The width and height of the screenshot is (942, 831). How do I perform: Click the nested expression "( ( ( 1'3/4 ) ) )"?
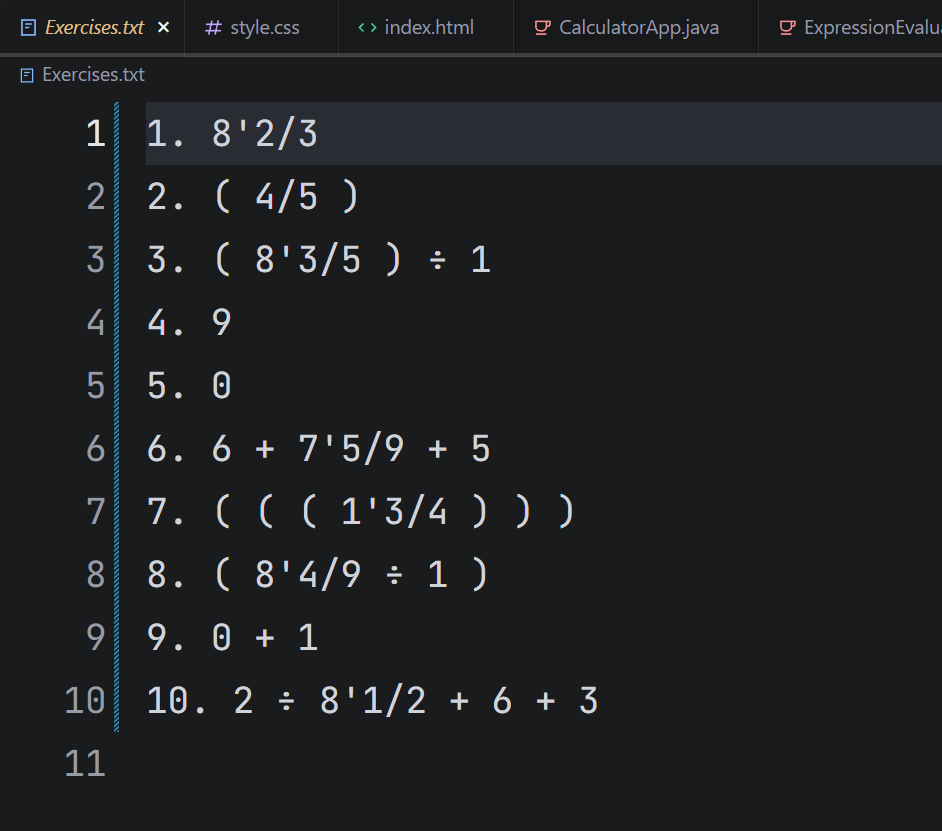tap(394, 511)
